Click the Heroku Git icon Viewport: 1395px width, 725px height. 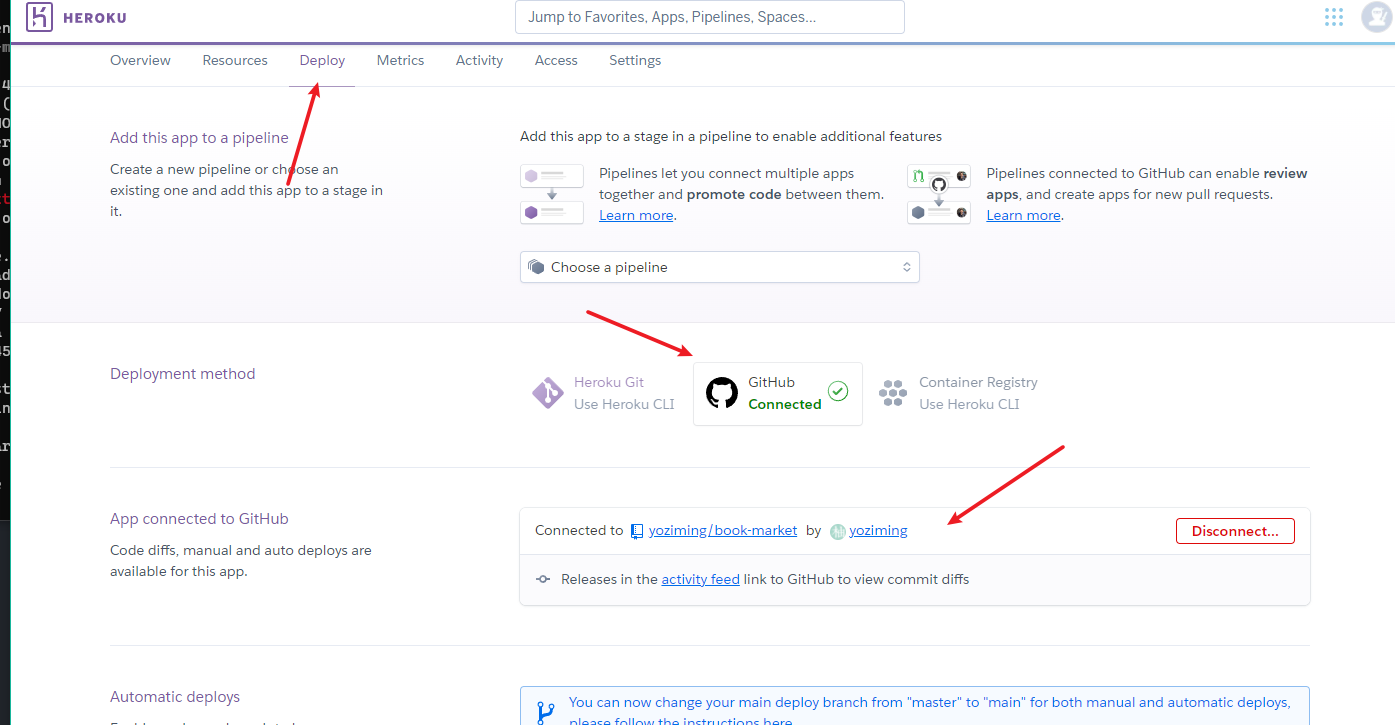click(548, 393)
